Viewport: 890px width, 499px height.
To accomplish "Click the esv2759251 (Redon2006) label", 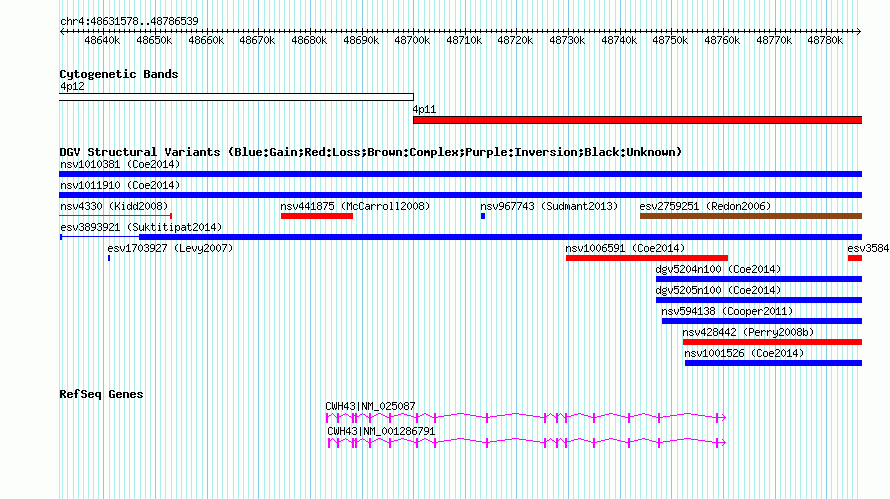I will (x=705, y=206).
